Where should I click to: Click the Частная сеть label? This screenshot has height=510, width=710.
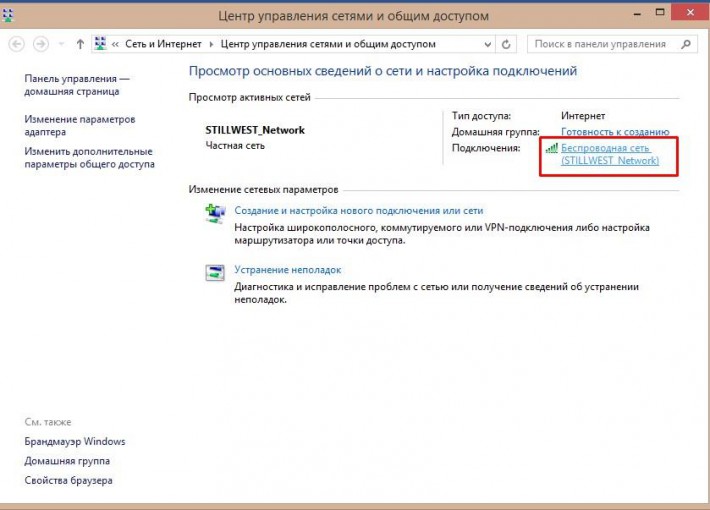tap(235, 146)
